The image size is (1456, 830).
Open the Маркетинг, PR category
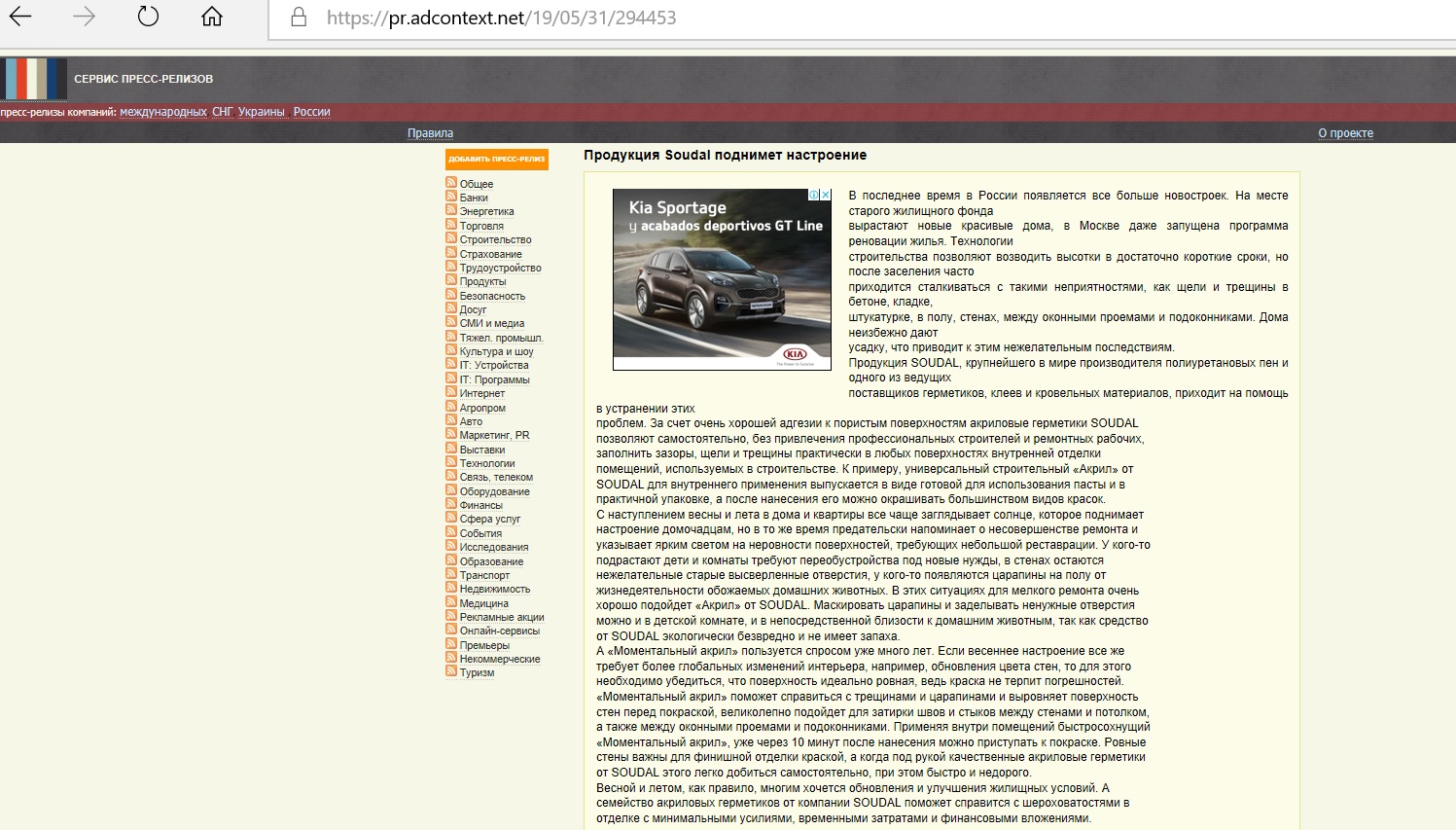click(x=494, y=436)
